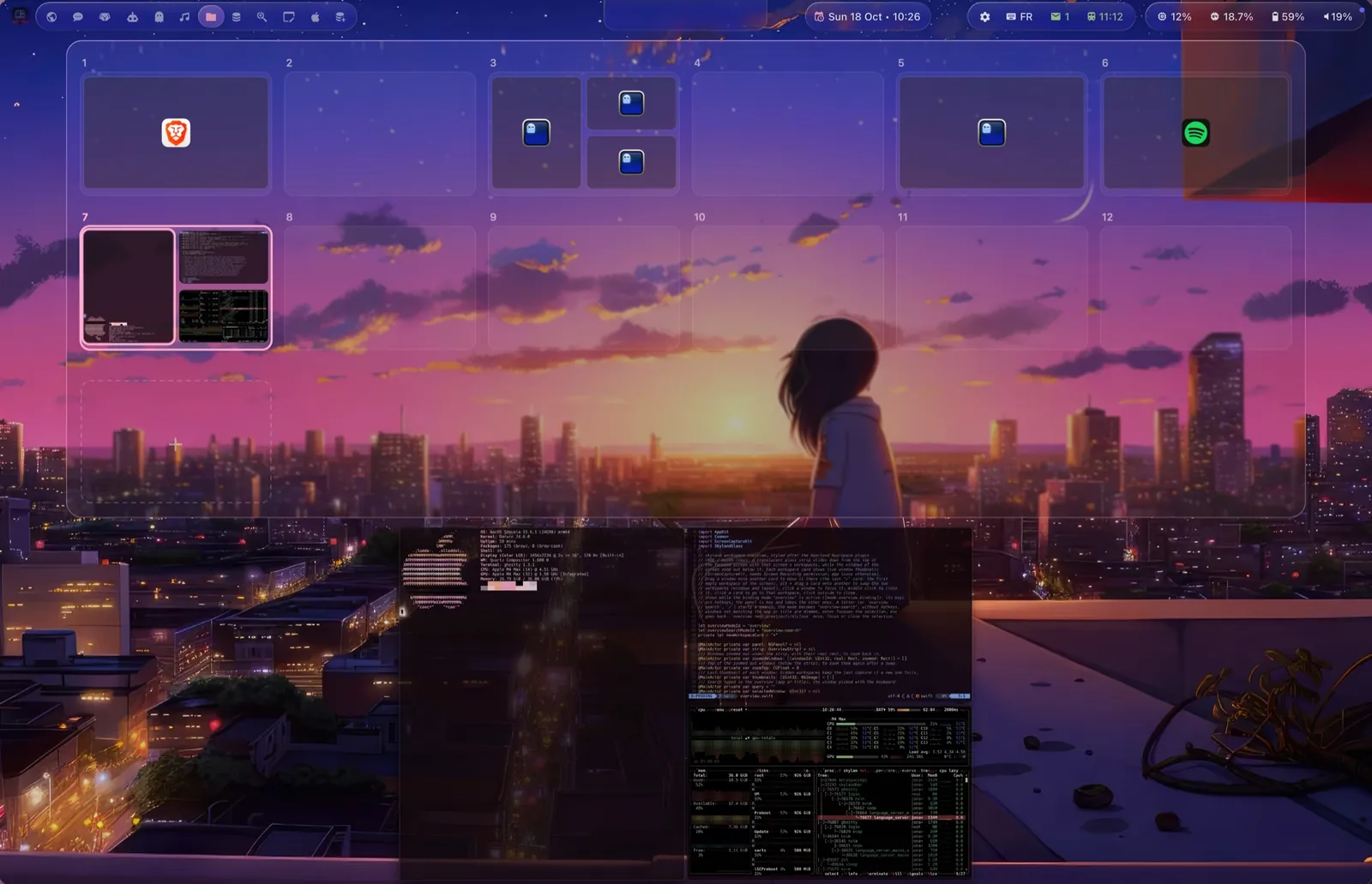Click the Apple logo icon in the top bar
Viewport: 1372px width, 884px height.
point(315,16)
